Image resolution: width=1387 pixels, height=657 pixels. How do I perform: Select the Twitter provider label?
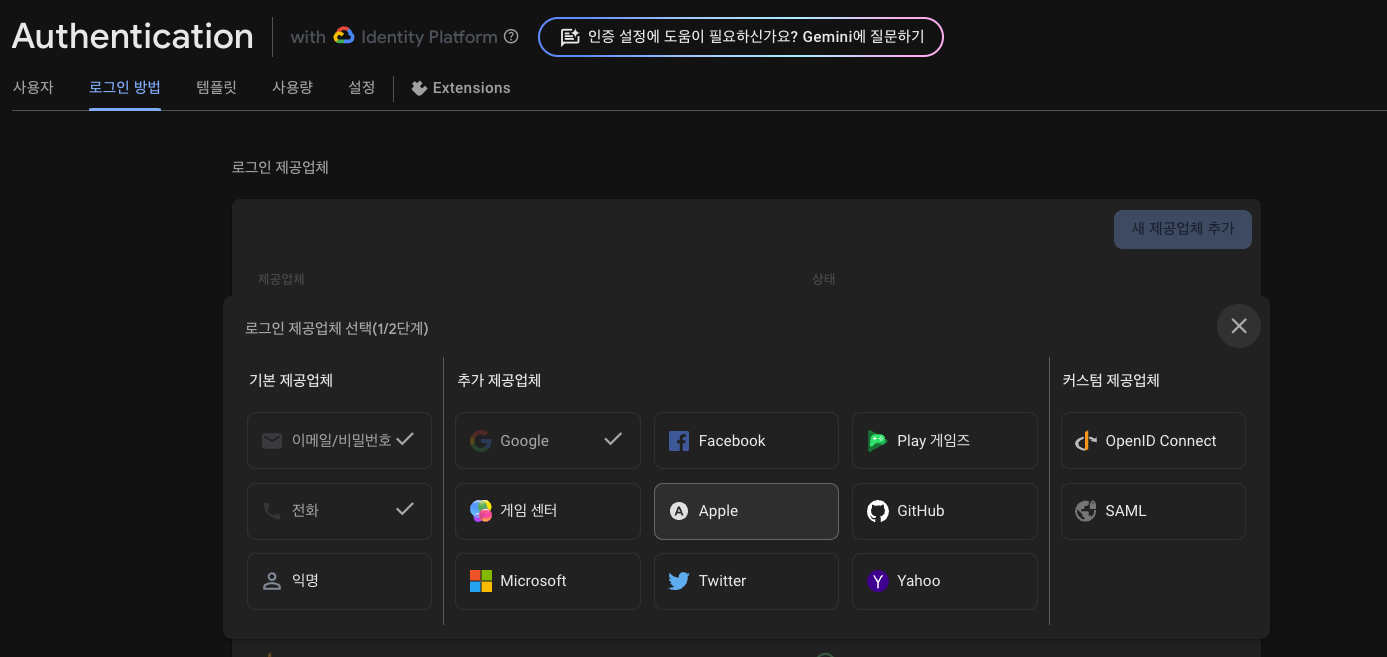click(x=722, y=581)
